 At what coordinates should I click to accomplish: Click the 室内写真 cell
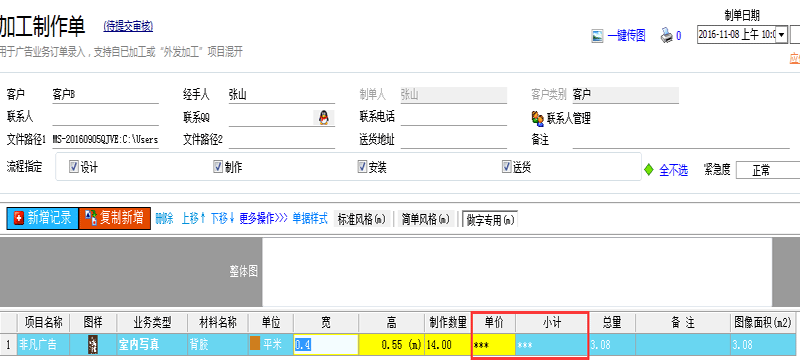coord(152,345)
